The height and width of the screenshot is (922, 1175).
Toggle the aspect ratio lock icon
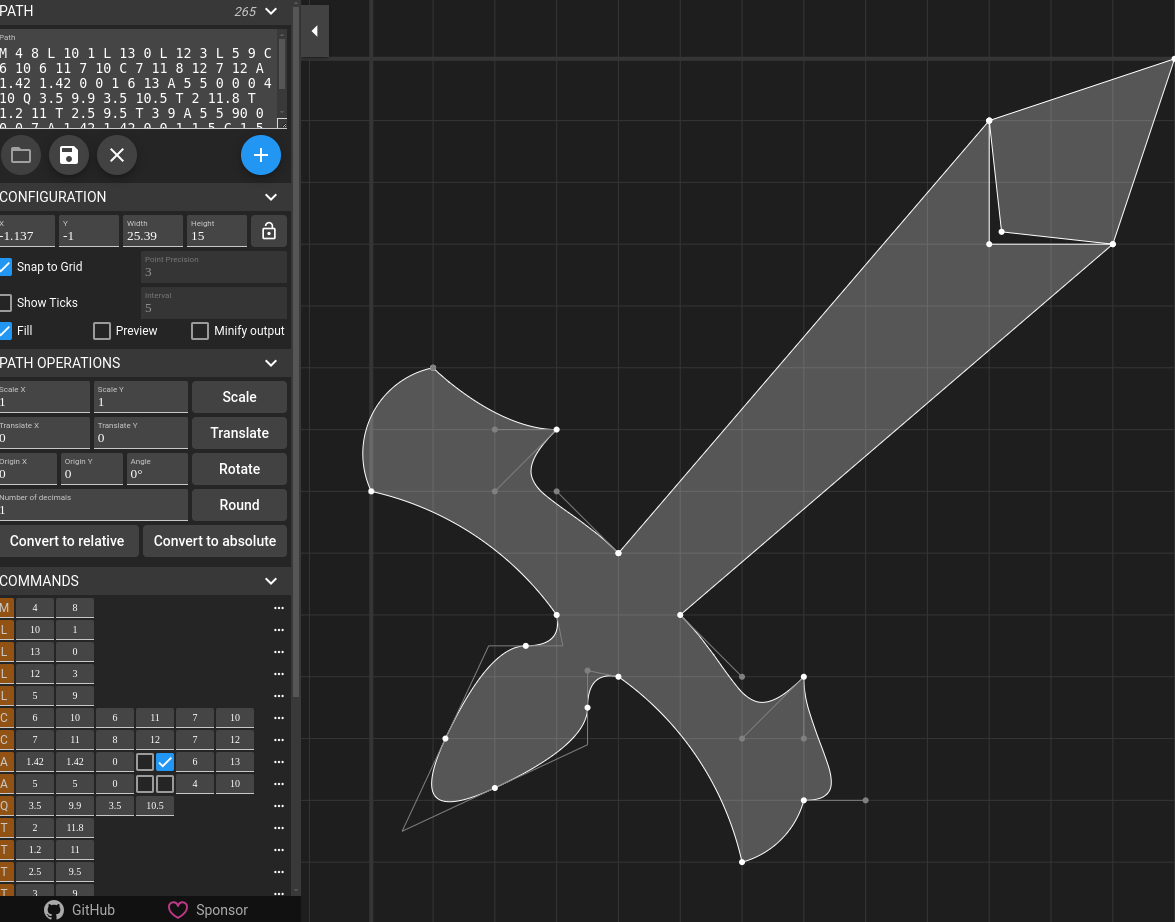(x=269, y=231)
